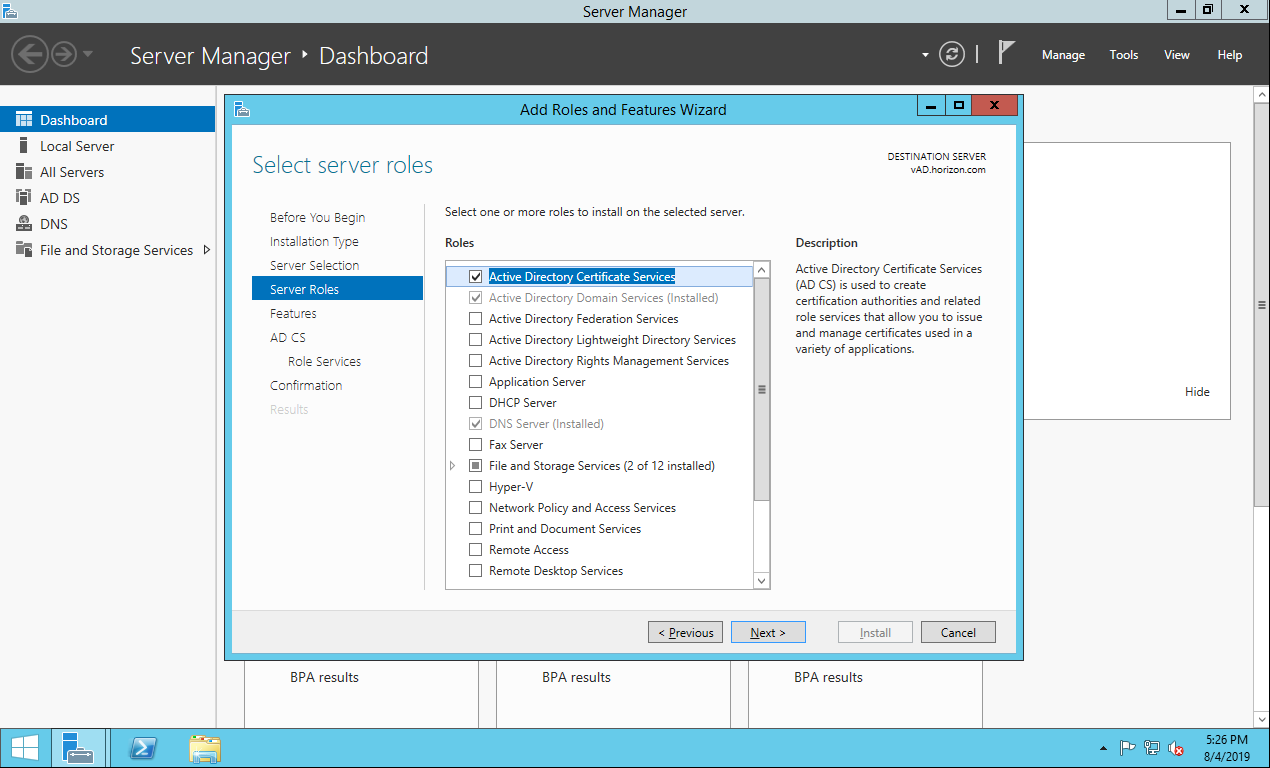Screen dimensions: 1270x768
Task: Click the Refresh dashboard icon
Action: point(952,55)
